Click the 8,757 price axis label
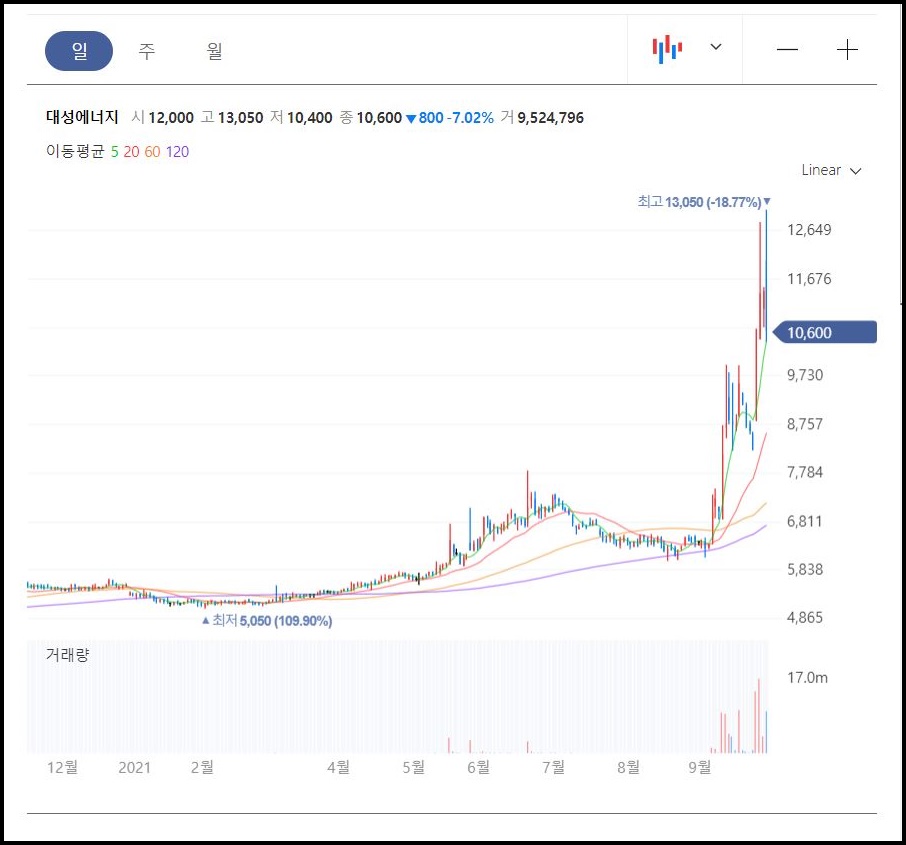The image size is (906, 845). point(805,424)
